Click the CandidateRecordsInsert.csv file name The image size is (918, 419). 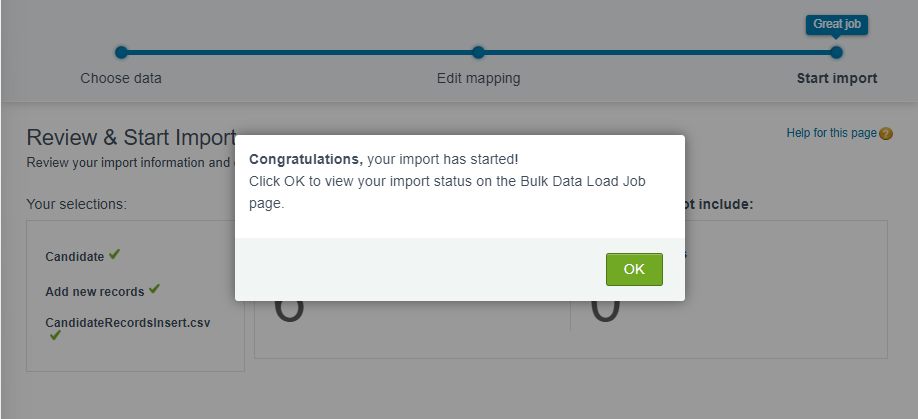(128, 323)
